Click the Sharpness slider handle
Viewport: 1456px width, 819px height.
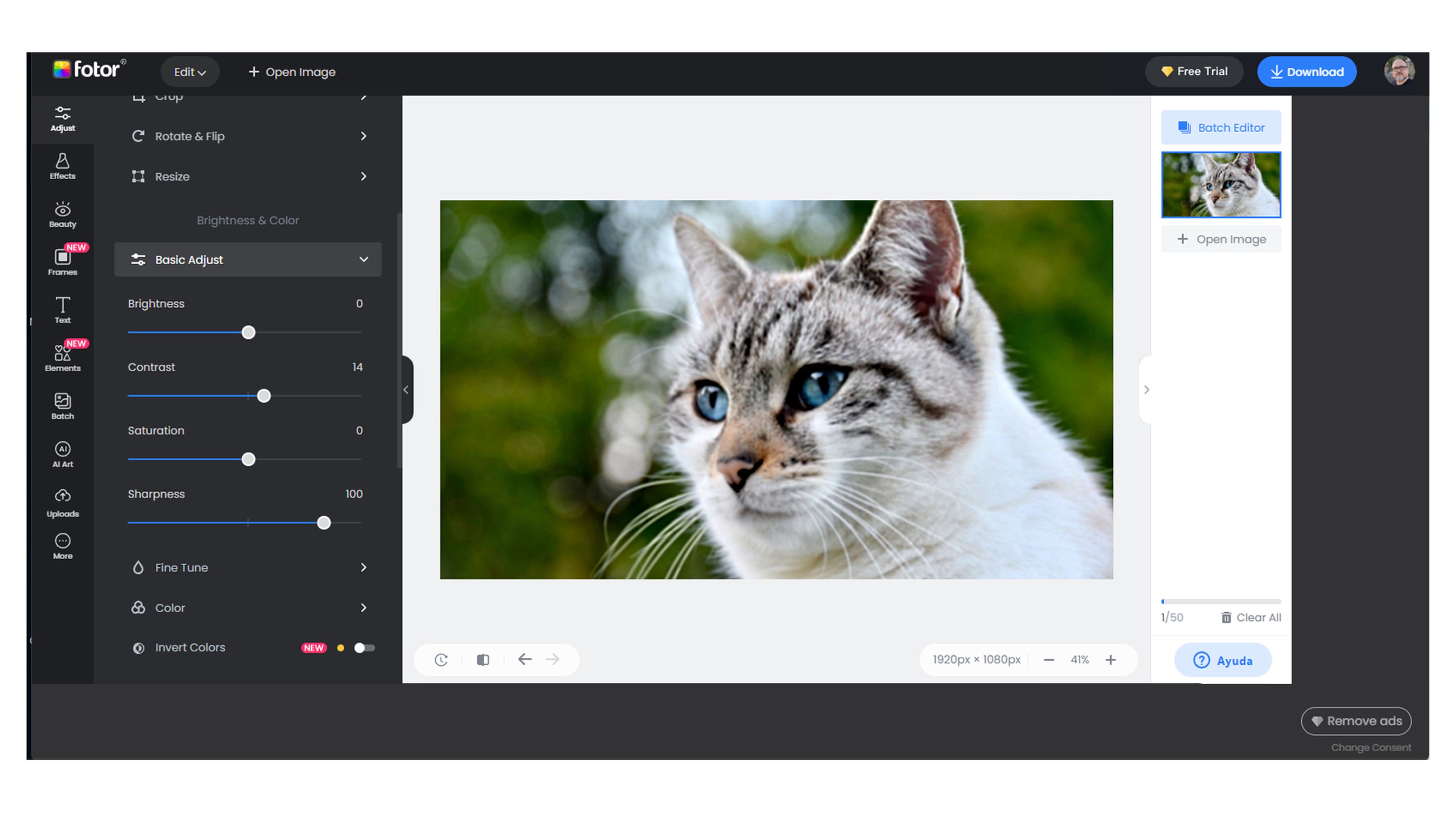tap(324, 523)
